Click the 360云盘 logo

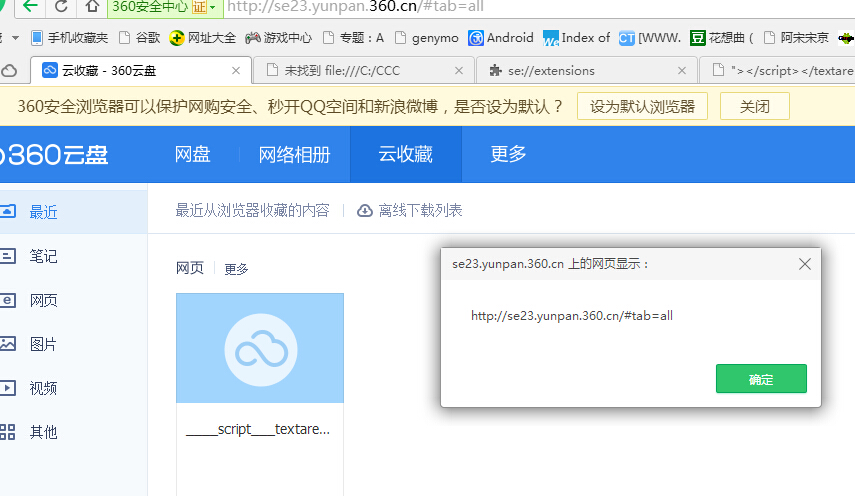[54, 155]
